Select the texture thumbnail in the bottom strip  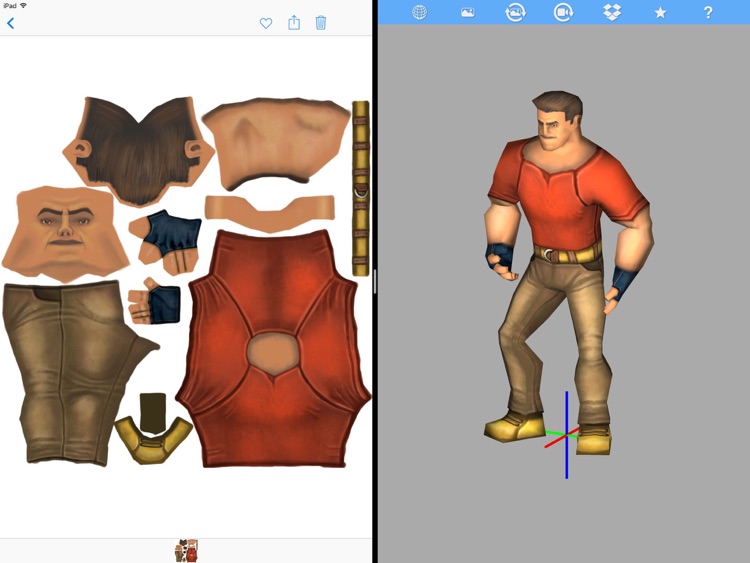point(187,550)
